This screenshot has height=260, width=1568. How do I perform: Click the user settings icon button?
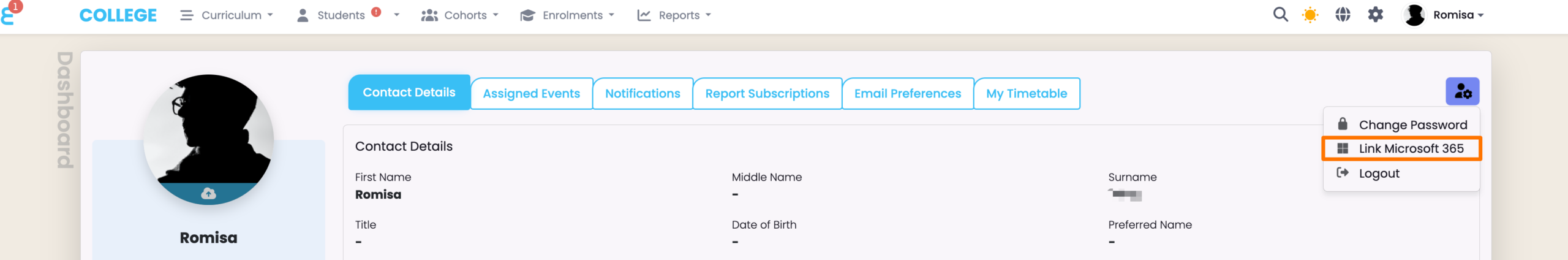tap(1463, 91)
